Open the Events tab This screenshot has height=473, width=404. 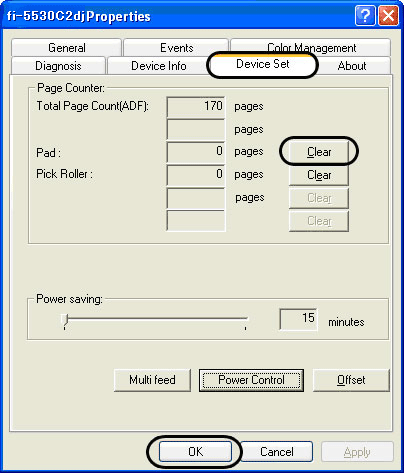click(x=176, y=48)
